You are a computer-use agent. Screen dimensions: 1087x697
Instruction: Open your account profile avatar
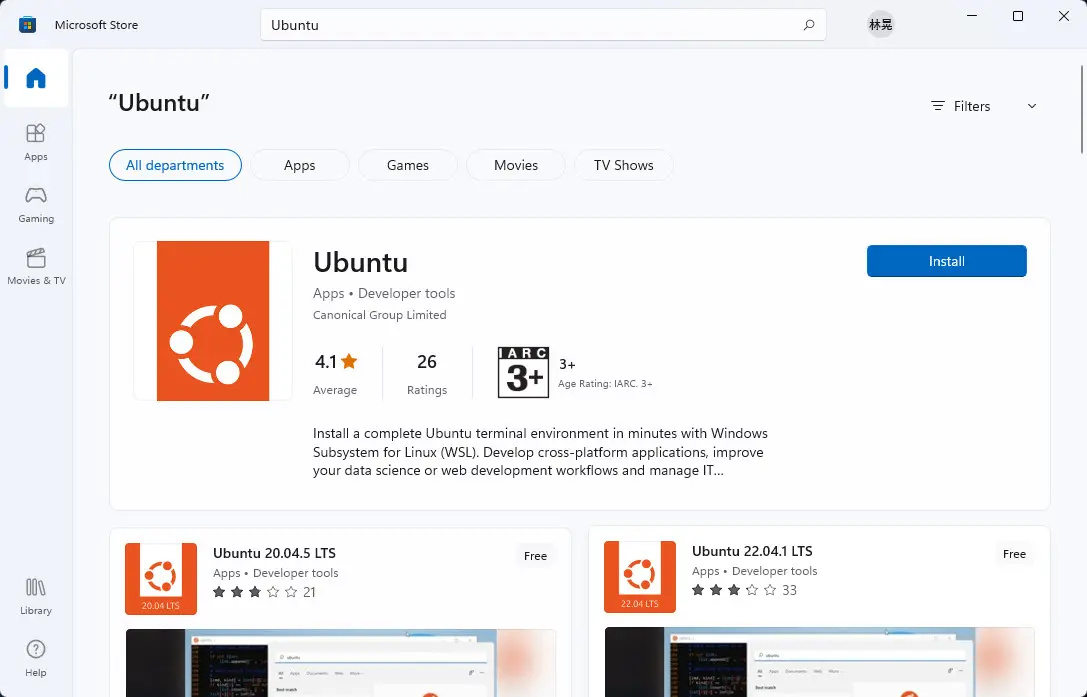click(880, 24)
